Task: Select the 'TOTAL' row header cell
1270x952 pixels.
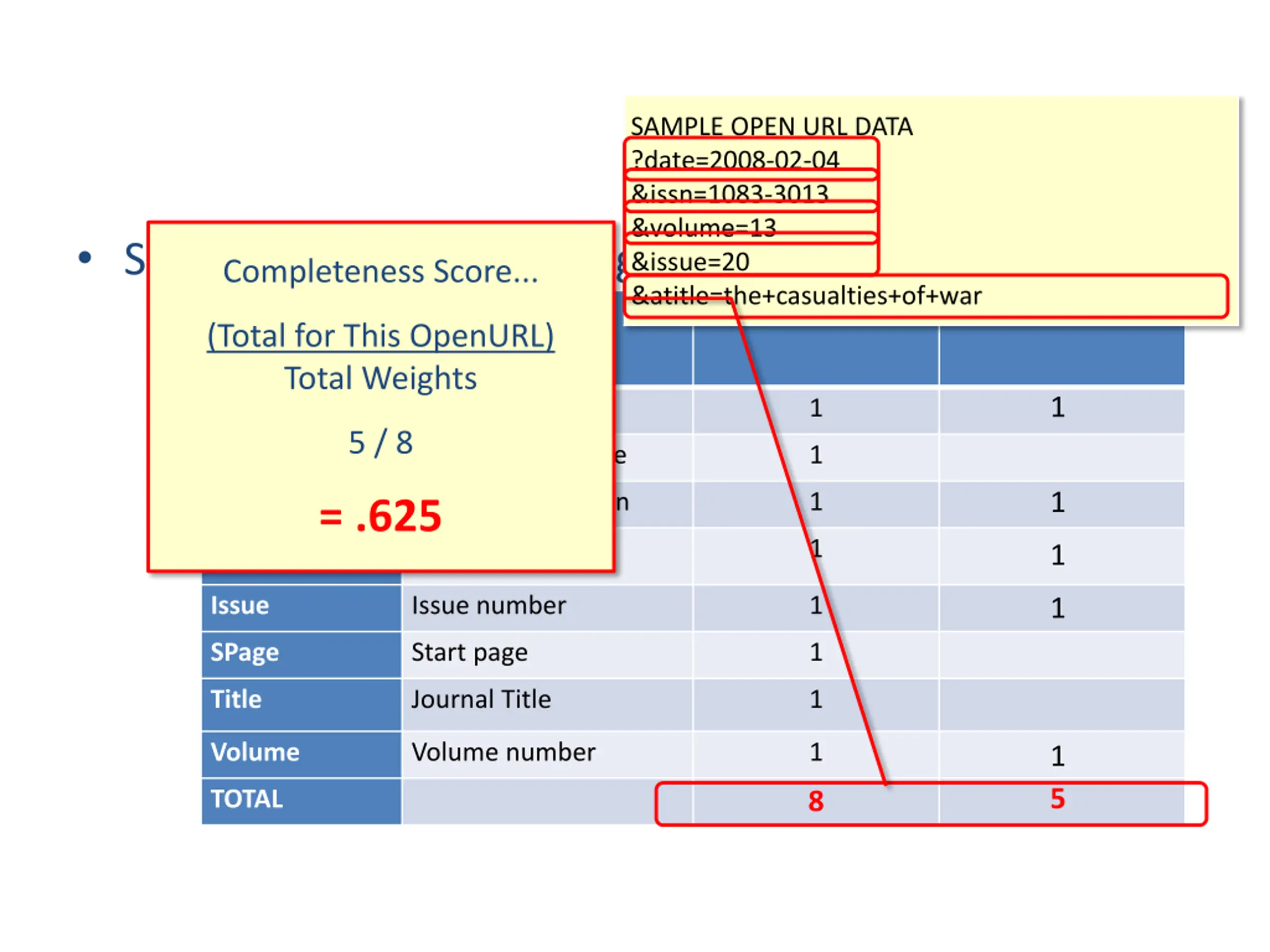Action: pos(302,801)
